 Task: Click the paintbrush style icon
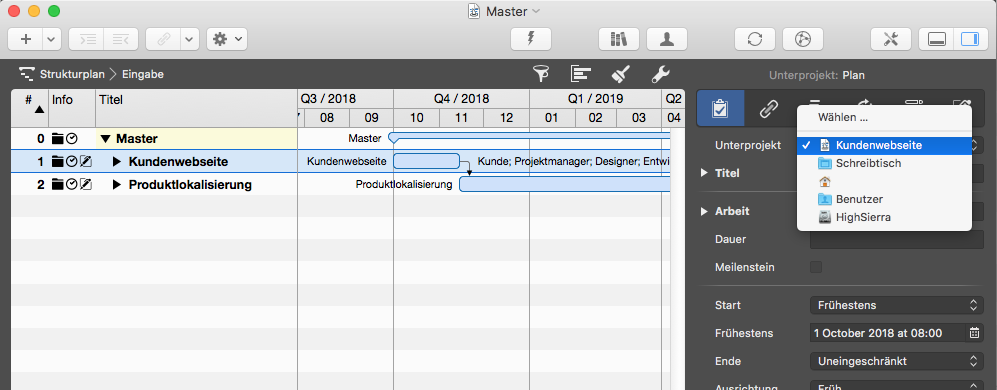pos(621,74)
